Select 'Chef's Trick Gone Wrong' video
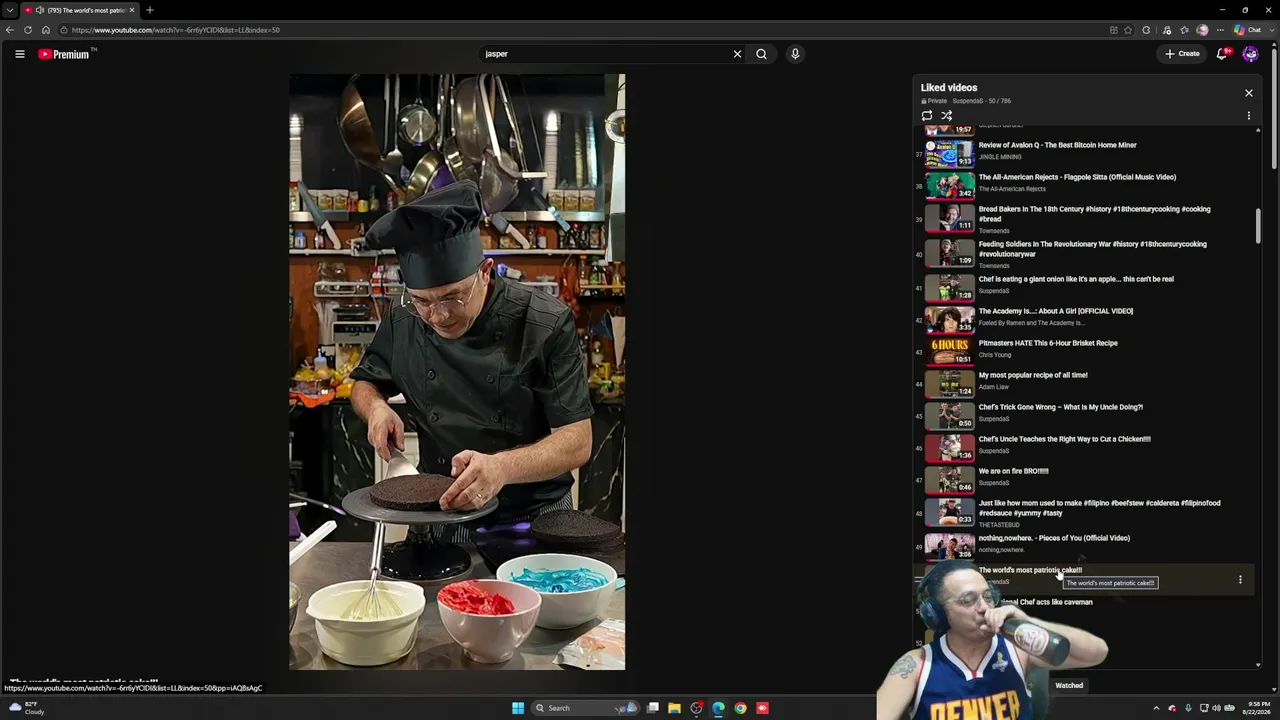The width and height of the screenshot is (1280, 720). coord(1060,407)
